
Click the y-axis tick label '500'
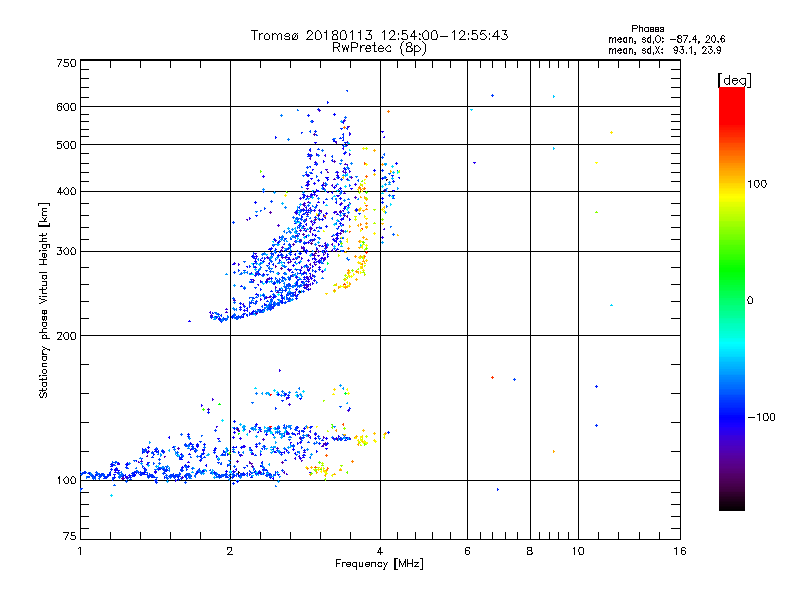66,145
